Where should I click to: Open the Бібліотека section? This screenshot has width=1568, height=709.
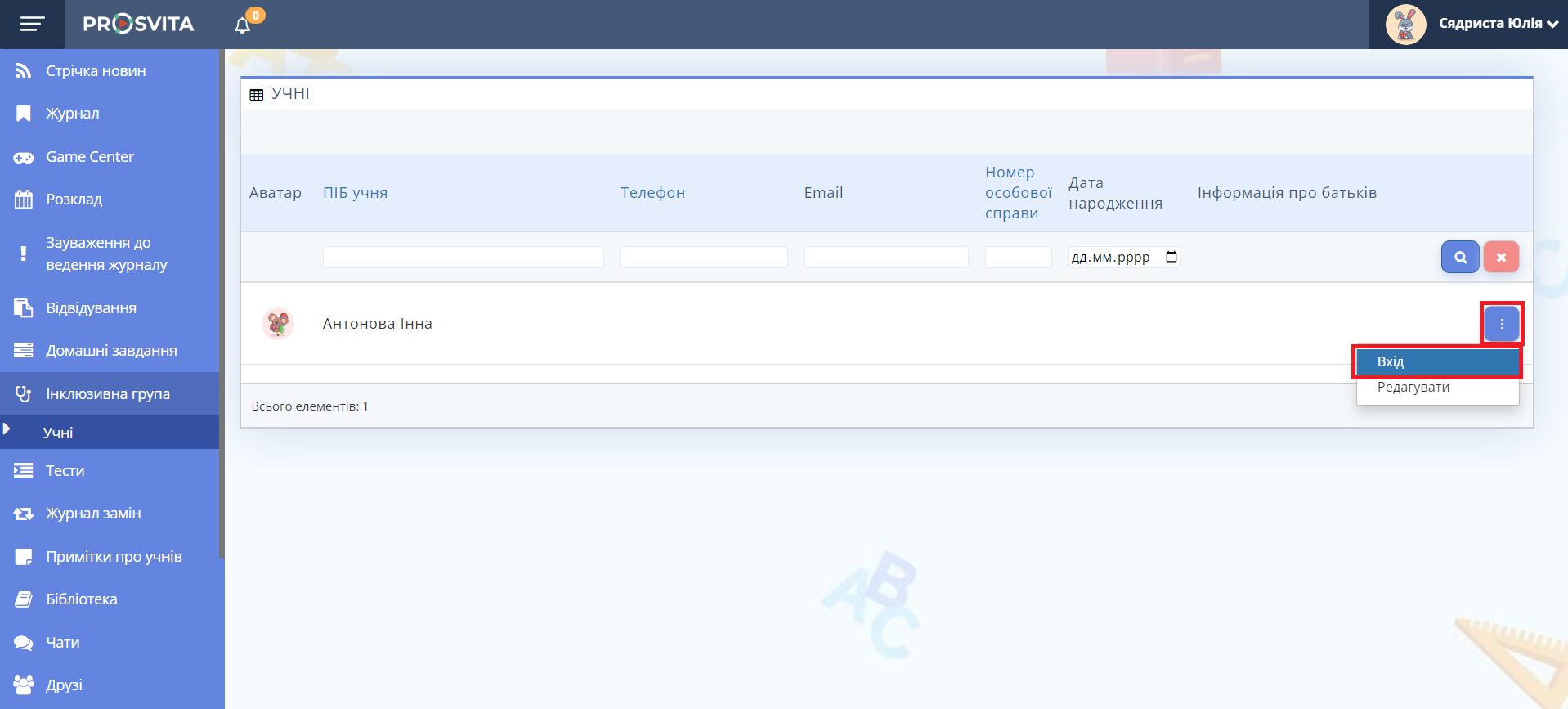pos(81,599)
